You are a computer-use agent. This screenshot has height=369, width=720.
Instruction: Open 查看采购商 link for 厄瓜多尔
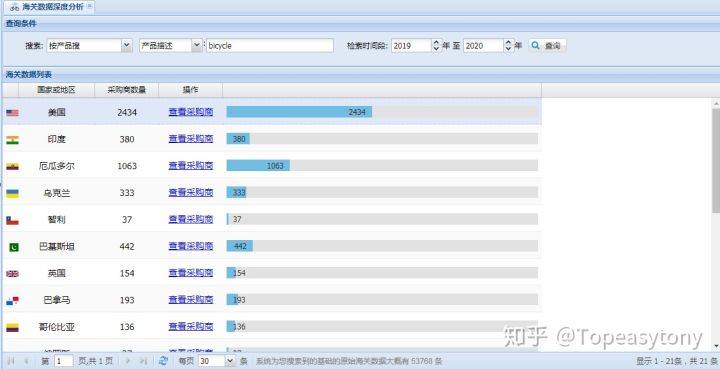click(191, 166)
